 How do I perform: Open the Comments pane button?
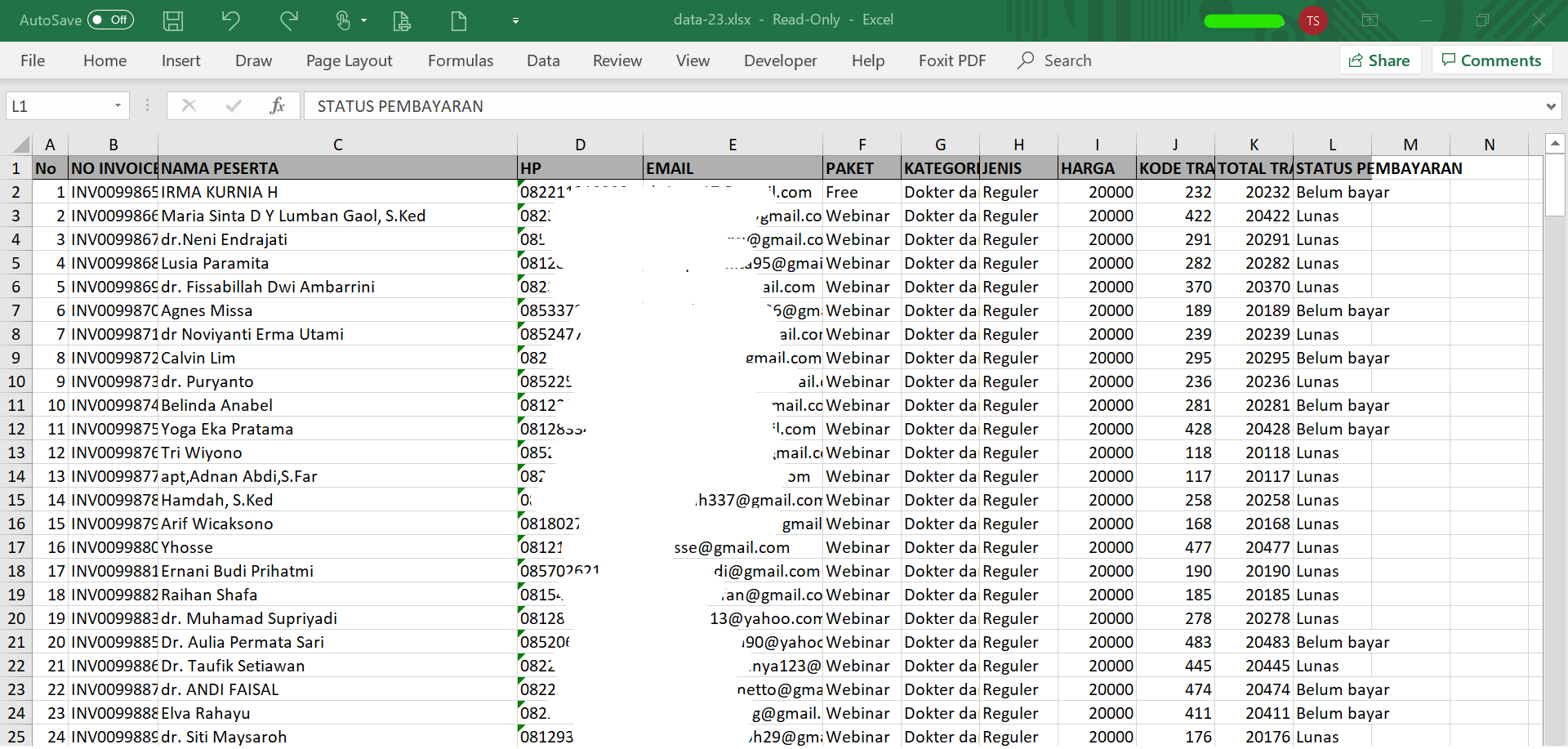click(x=1491, y=60)
